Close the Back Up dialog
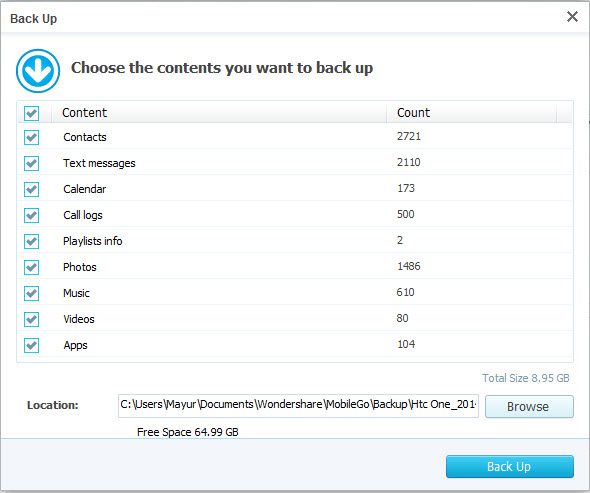The width and height of the screenshot is (590, 493). pos(572,17)
